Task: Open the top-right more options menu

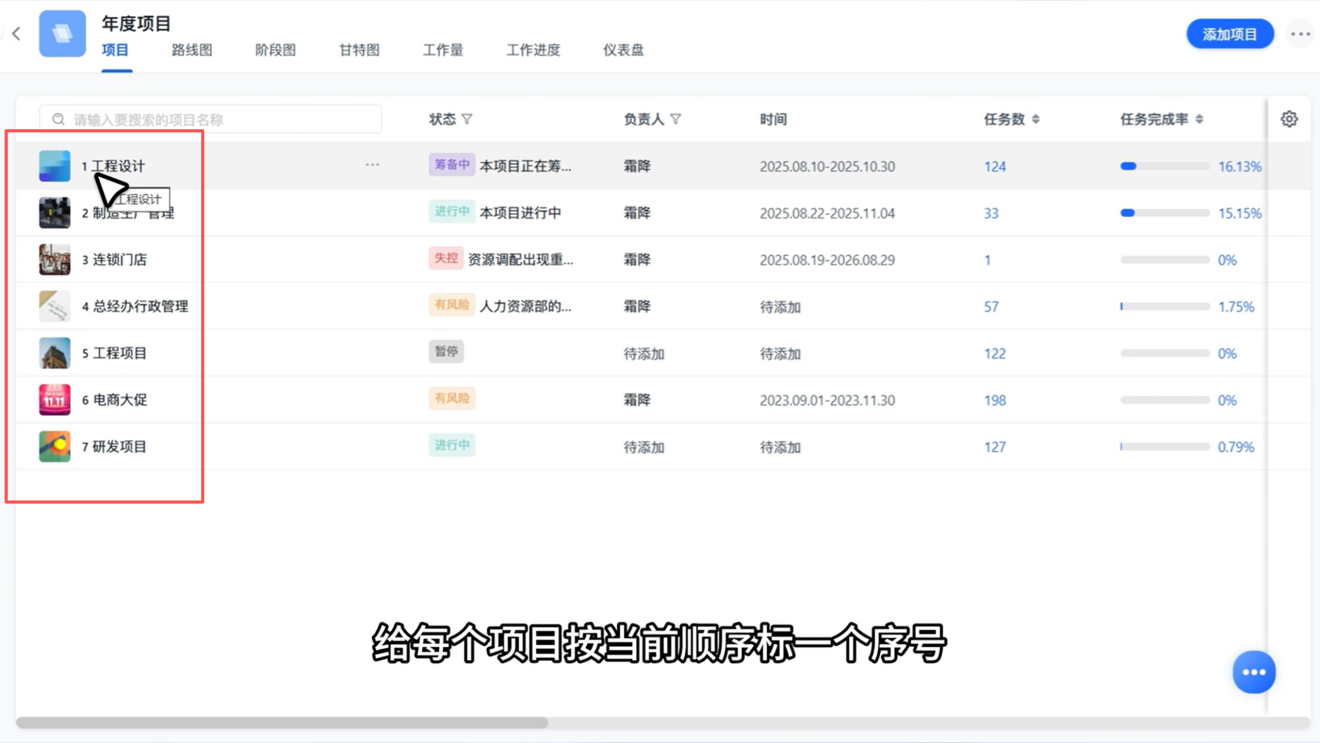Action: click(1300, 34)
